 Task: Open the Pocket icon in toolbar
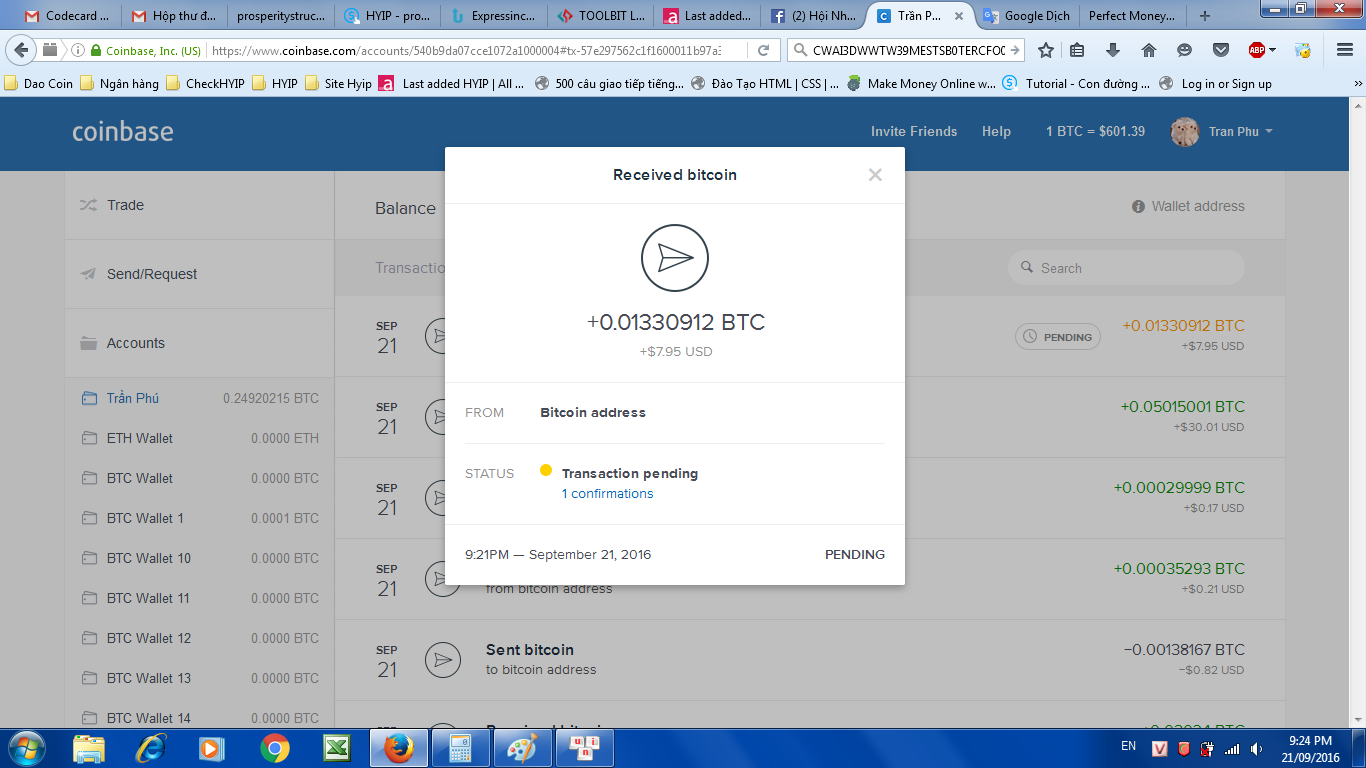click(x=1221, y=50)
